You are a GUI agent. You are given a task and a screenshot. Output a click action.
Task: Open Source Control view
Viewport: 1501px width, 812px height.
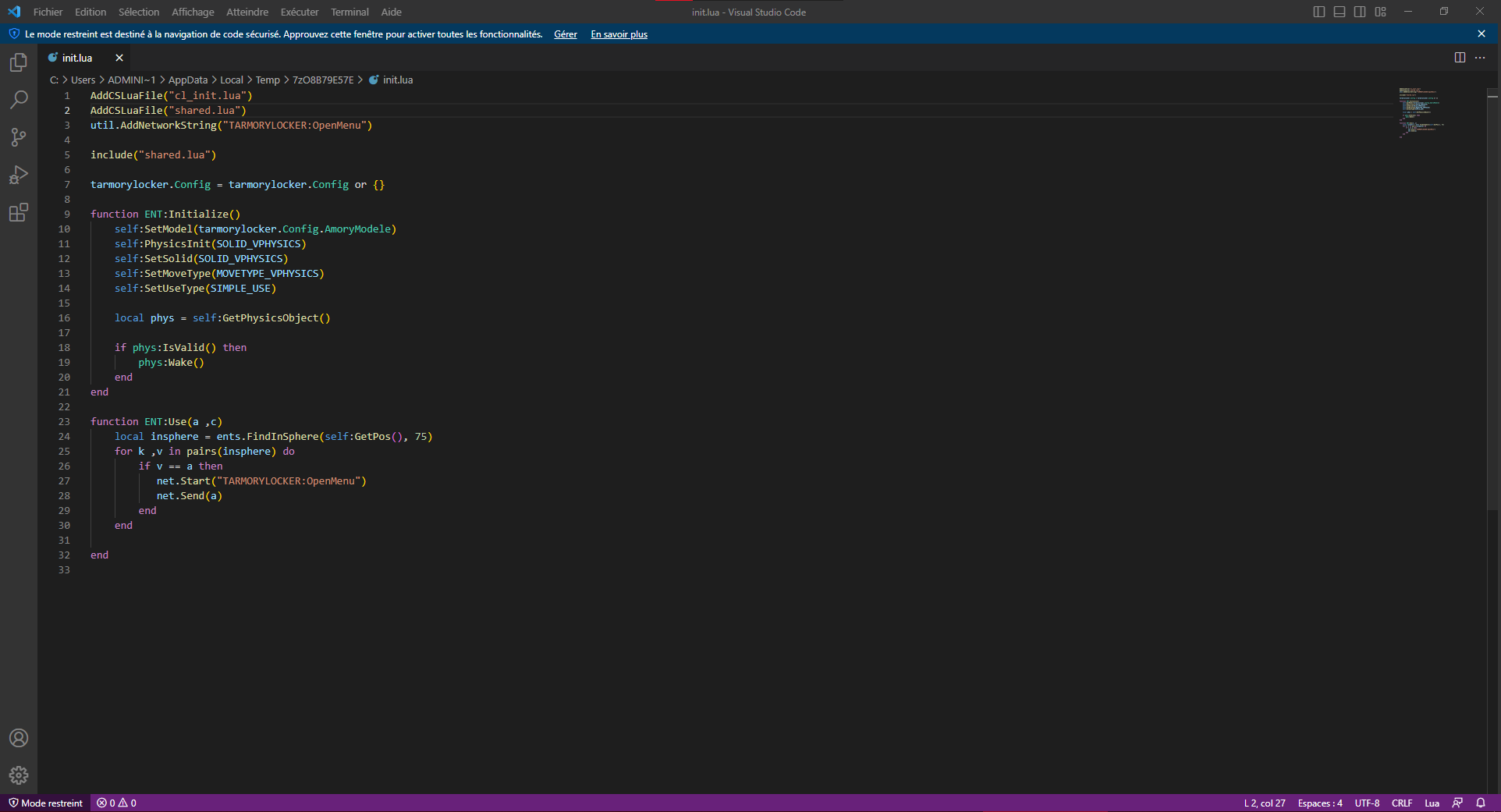tap(19, 137)
